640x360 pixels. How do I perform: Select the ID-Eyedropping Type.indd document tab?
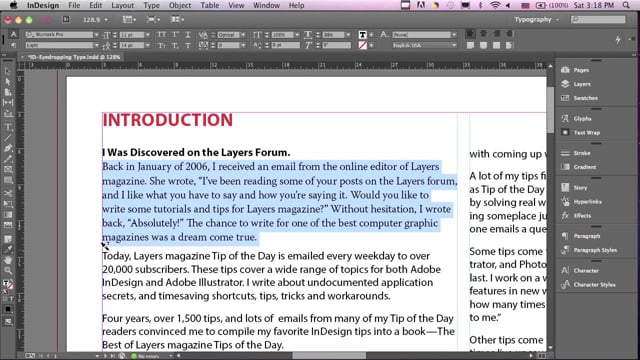click(73, 57)
